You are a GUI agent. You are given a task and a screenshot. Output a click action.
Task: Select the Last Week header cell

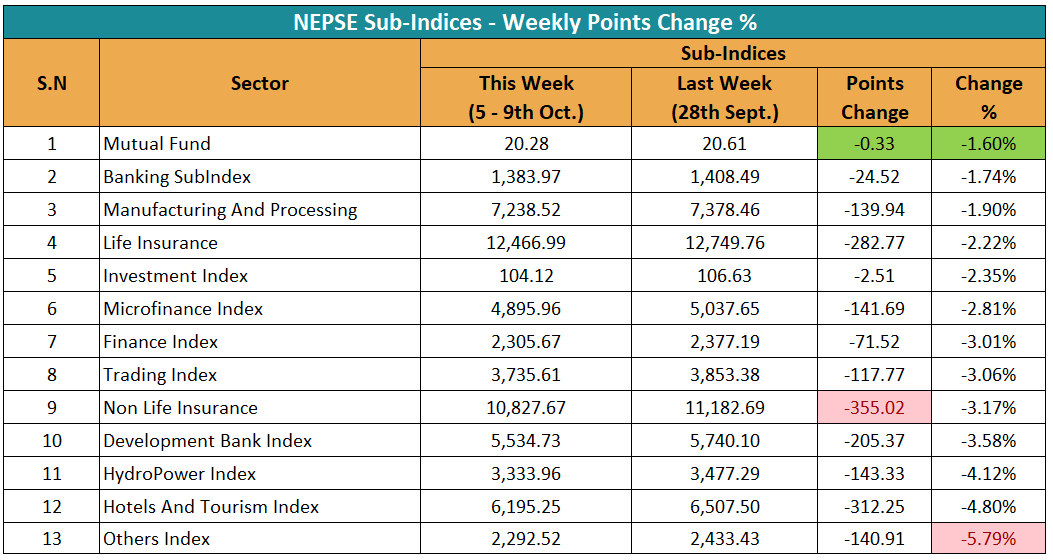tap(725, 97)
